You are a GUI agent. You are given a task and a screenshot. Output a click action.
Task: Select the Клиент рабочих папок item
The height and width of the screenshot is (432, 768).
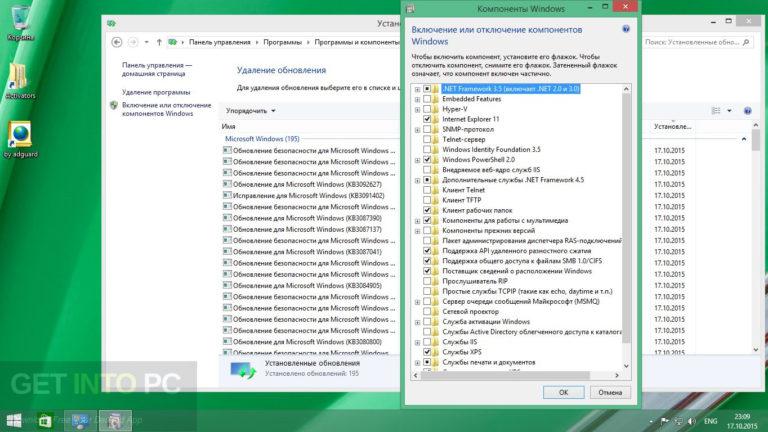coord(477,211)
